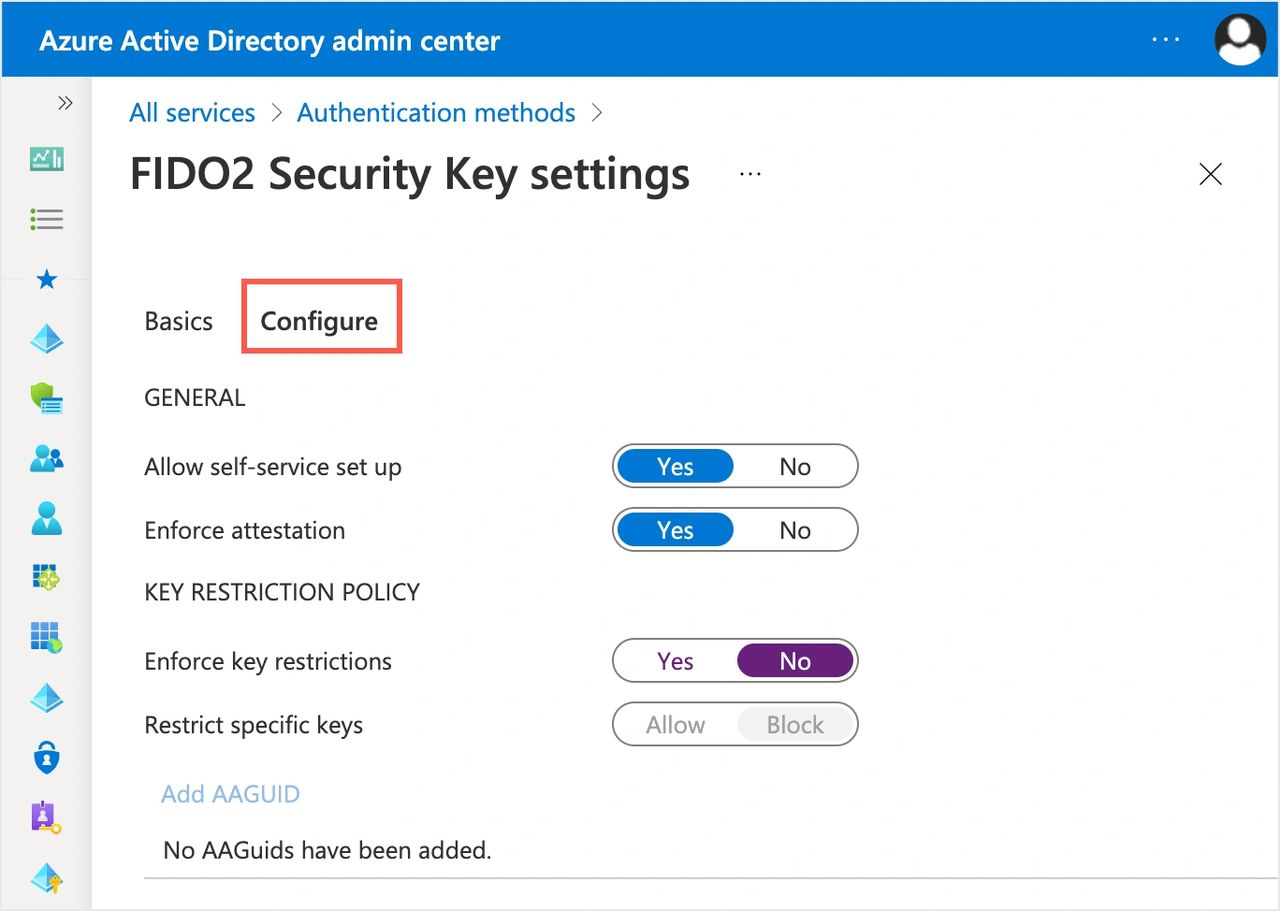
Task: Click the purple badge with key icon
Action: pos(46,817)
